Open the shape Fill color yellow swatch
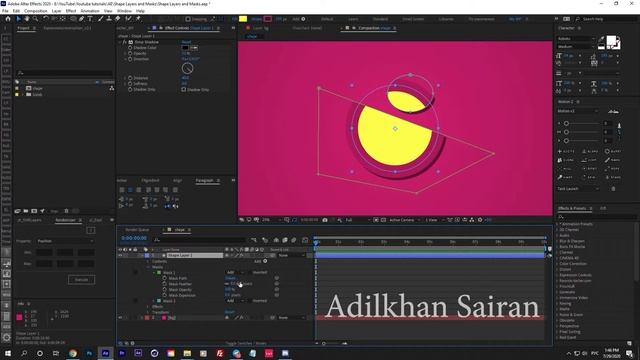The image size is (640, 360). (x=243, y=19)
